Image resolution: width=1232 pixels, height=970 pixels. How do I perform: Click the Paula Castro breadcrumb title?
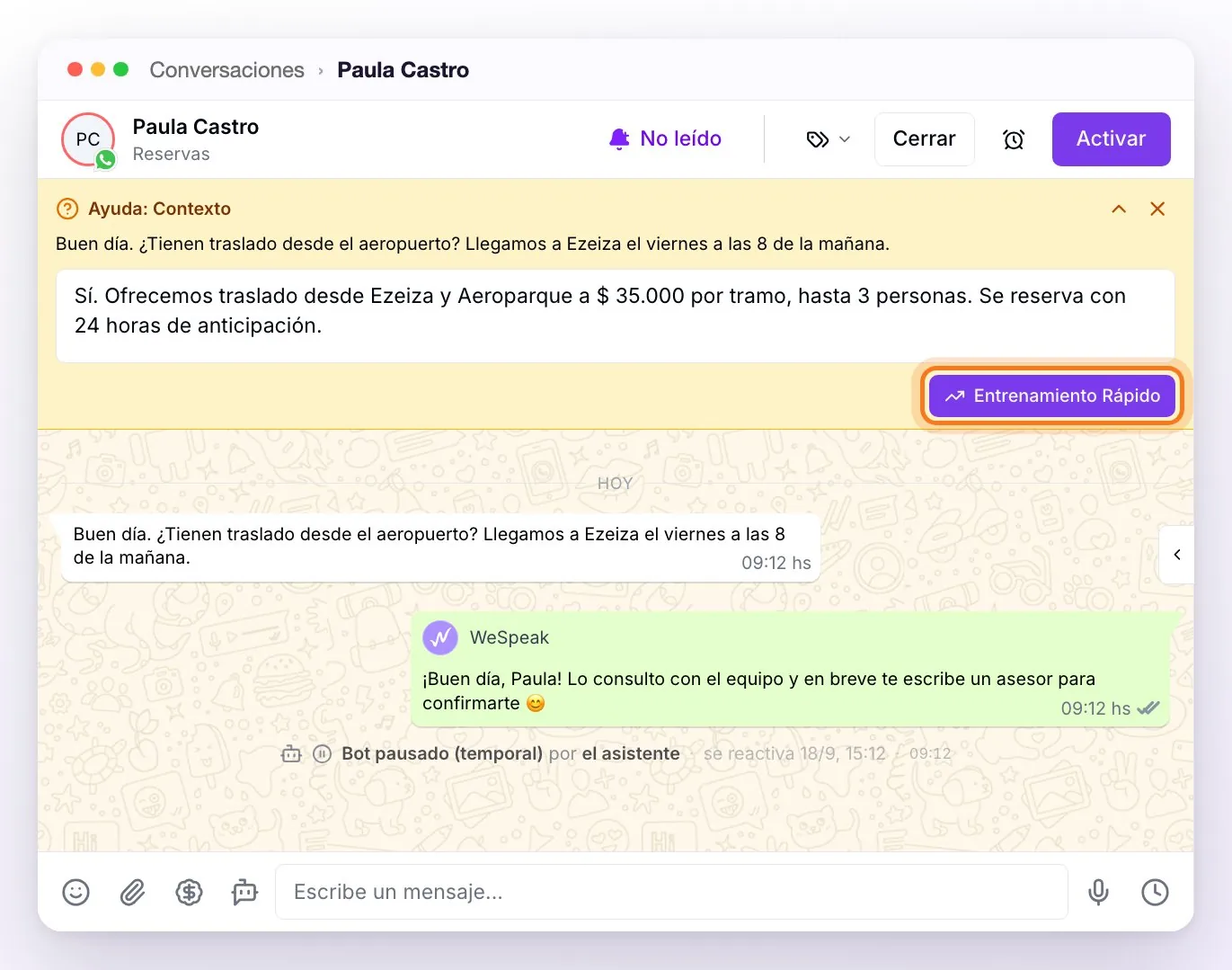pyautogui.click(x=403, y=70)
